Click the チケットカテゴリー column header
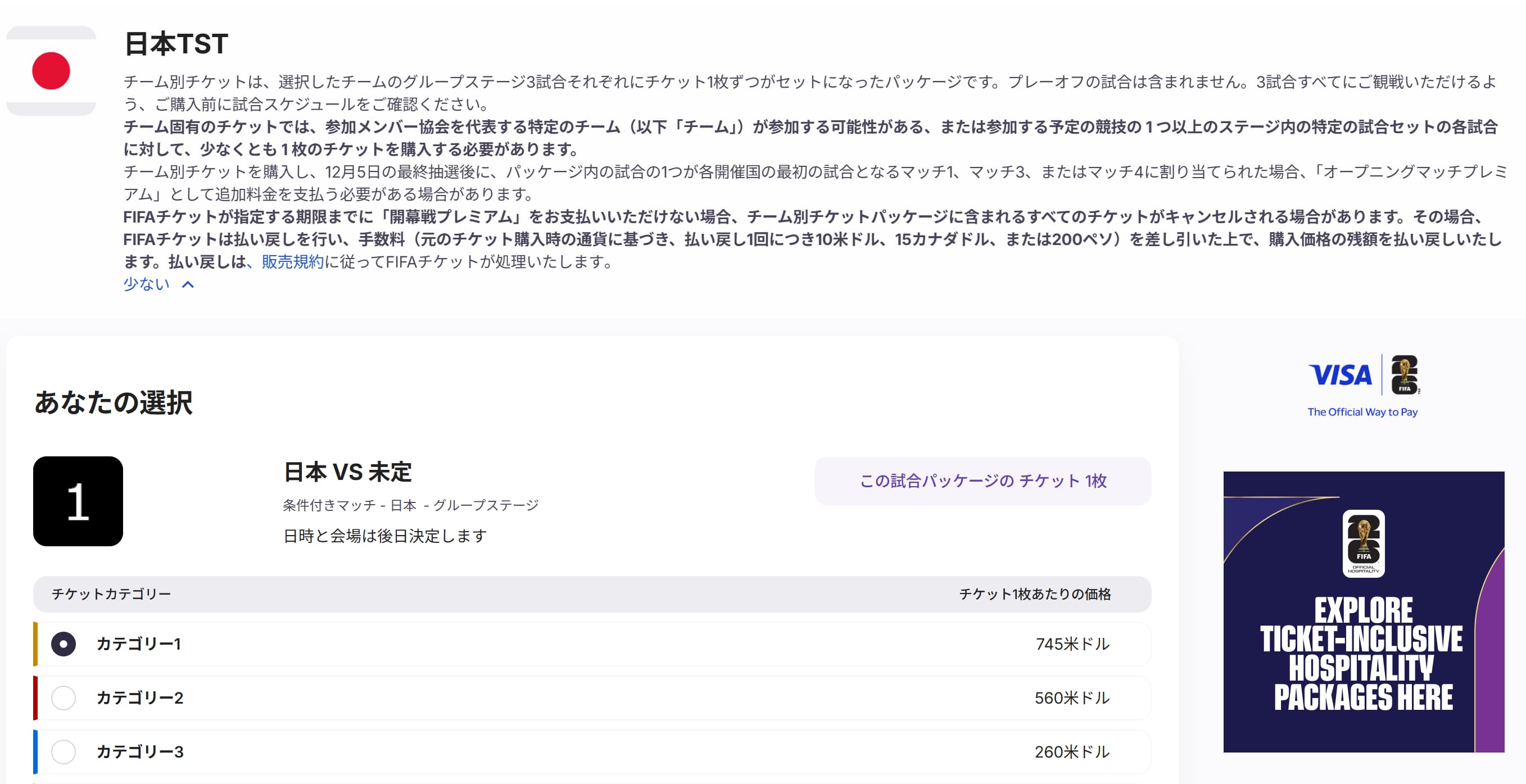1526x784 pixels. [x=111, y=594]
